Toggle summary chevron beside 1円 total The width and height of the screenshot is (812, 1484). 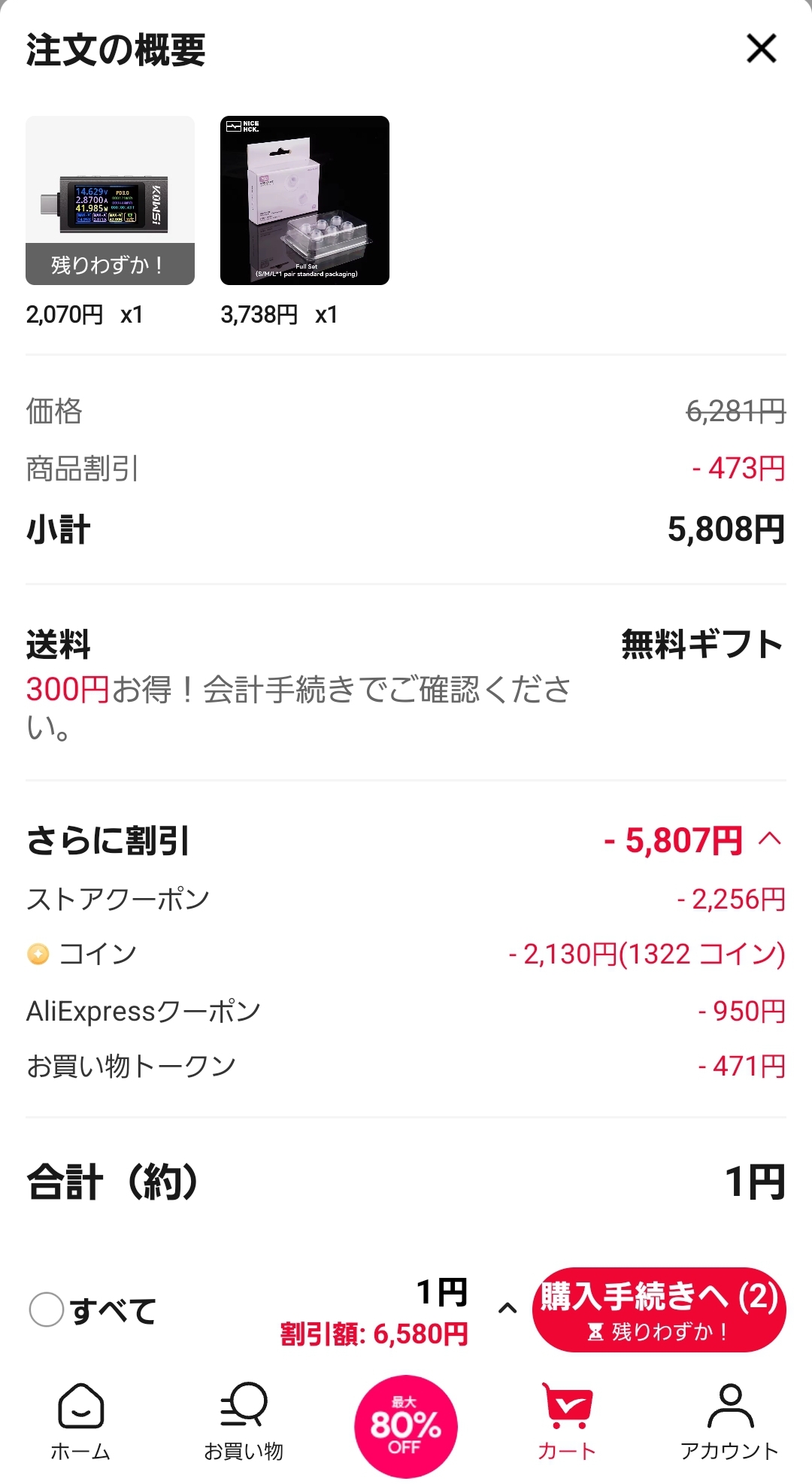click(x=507, y=1309)
